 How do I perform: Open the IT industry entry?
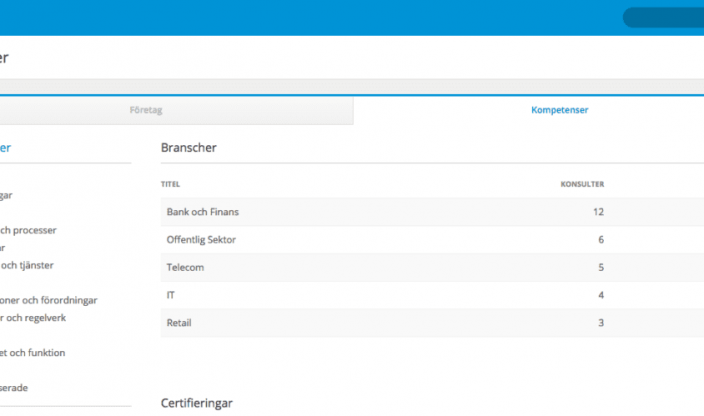click(x=171, y=295)
